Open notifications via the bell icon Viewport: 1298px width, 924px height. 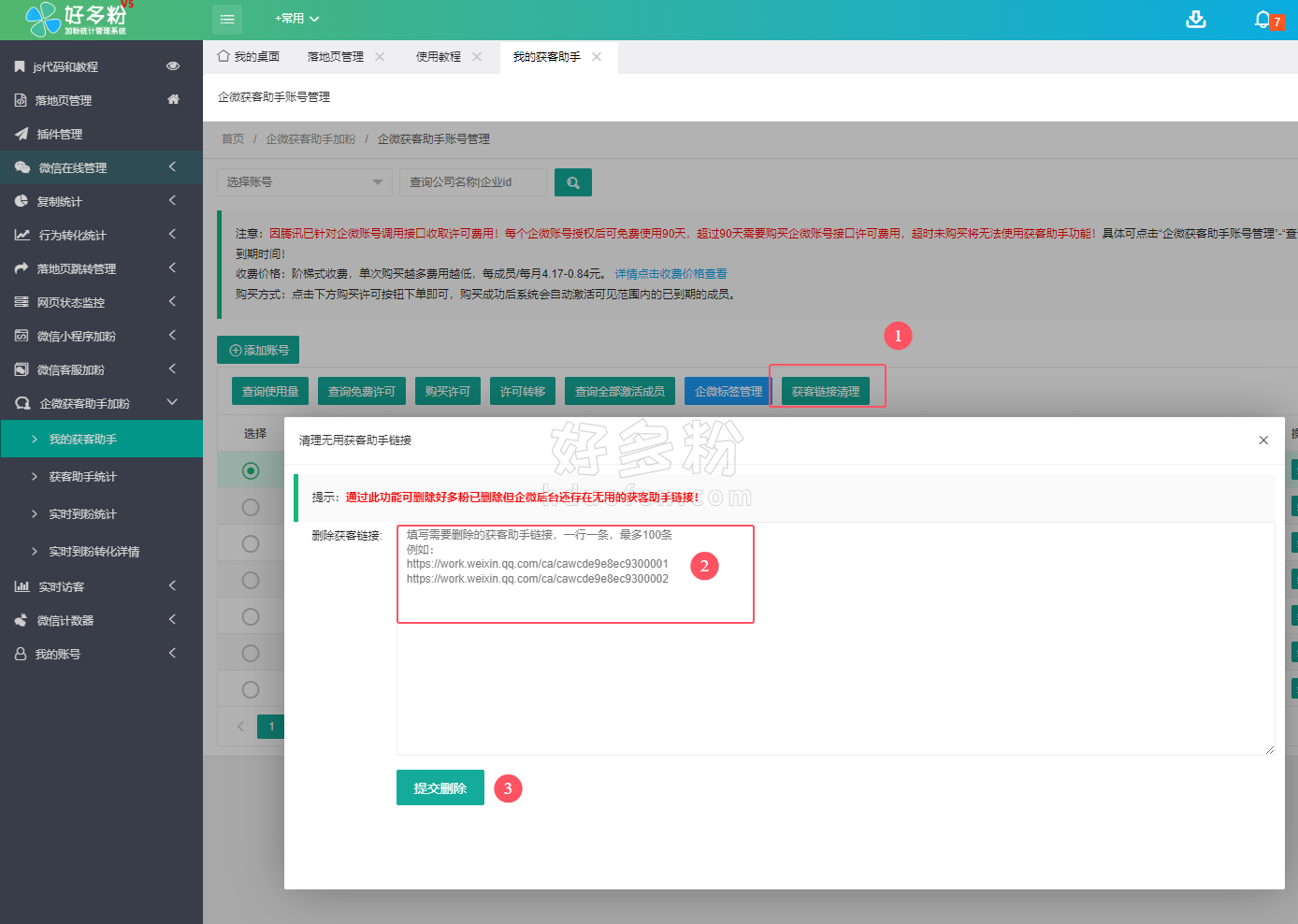(1262, 19)
